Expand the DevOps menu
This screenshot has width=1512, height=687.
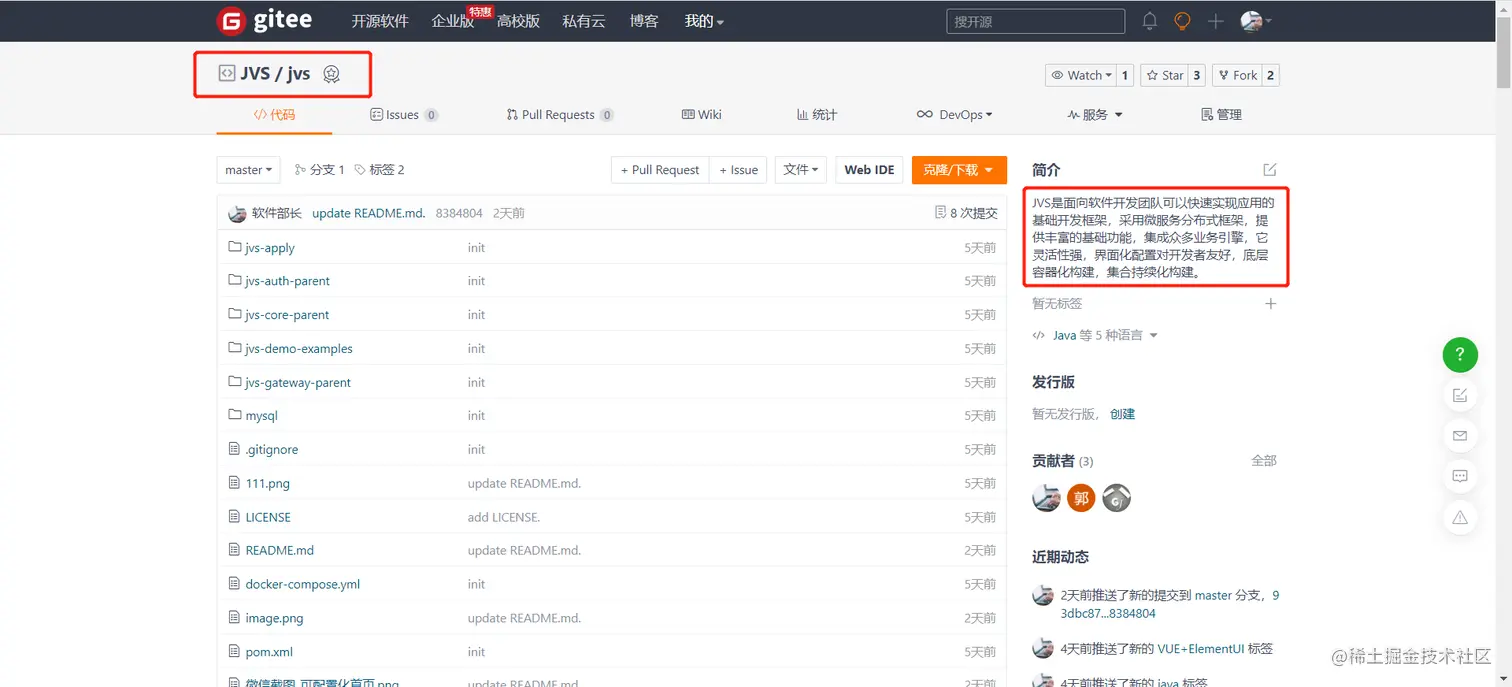[x=955, y=115]
